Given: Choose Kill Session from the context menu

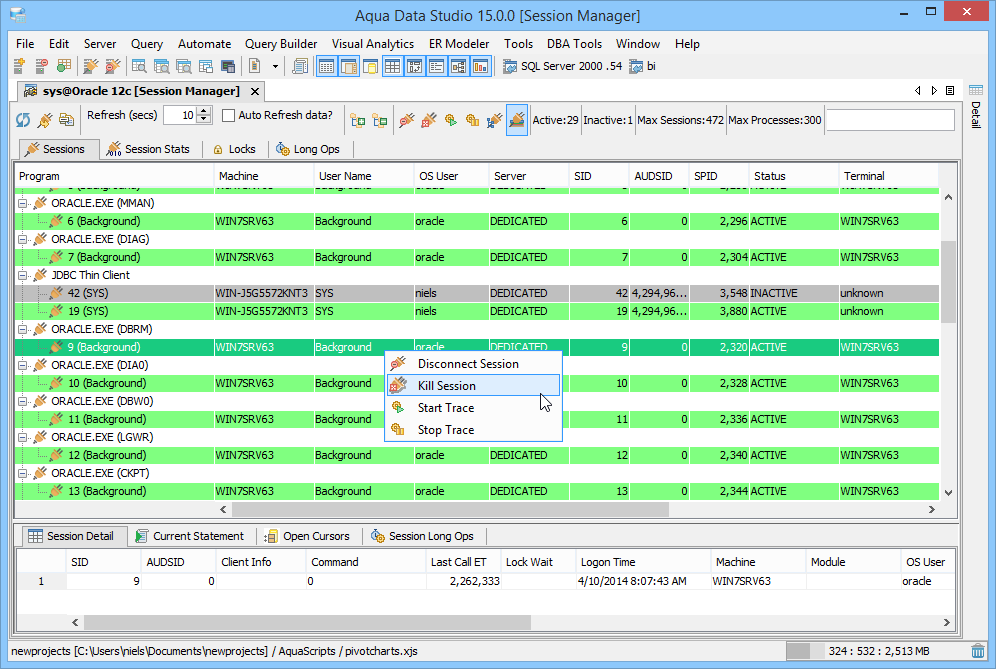Looking at the screenshot, I should tap(473, 386).
